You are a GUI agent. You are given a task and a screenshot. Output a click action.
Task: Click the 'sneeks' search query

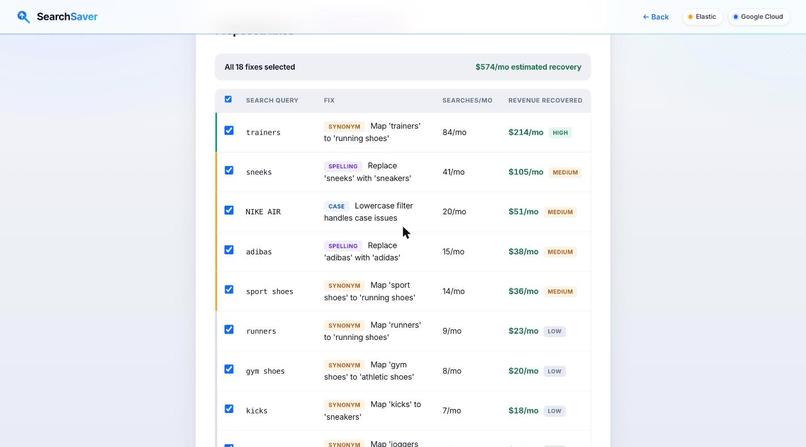click(259, 172)
